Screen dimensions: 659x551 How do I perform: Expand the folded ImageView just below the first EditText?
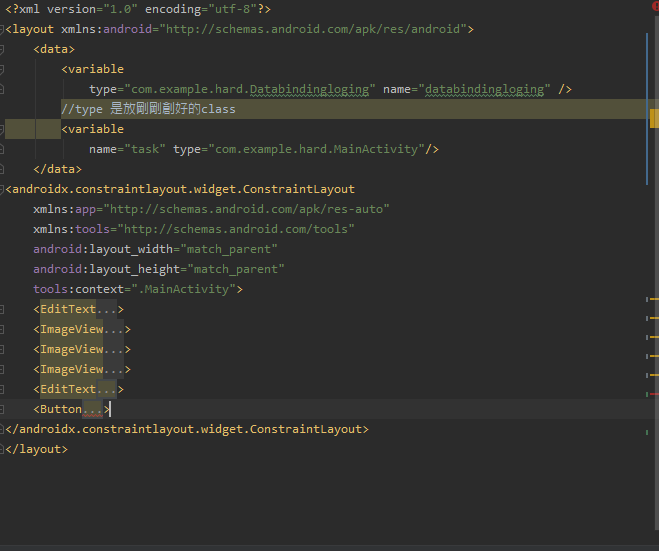click(113, 330)
